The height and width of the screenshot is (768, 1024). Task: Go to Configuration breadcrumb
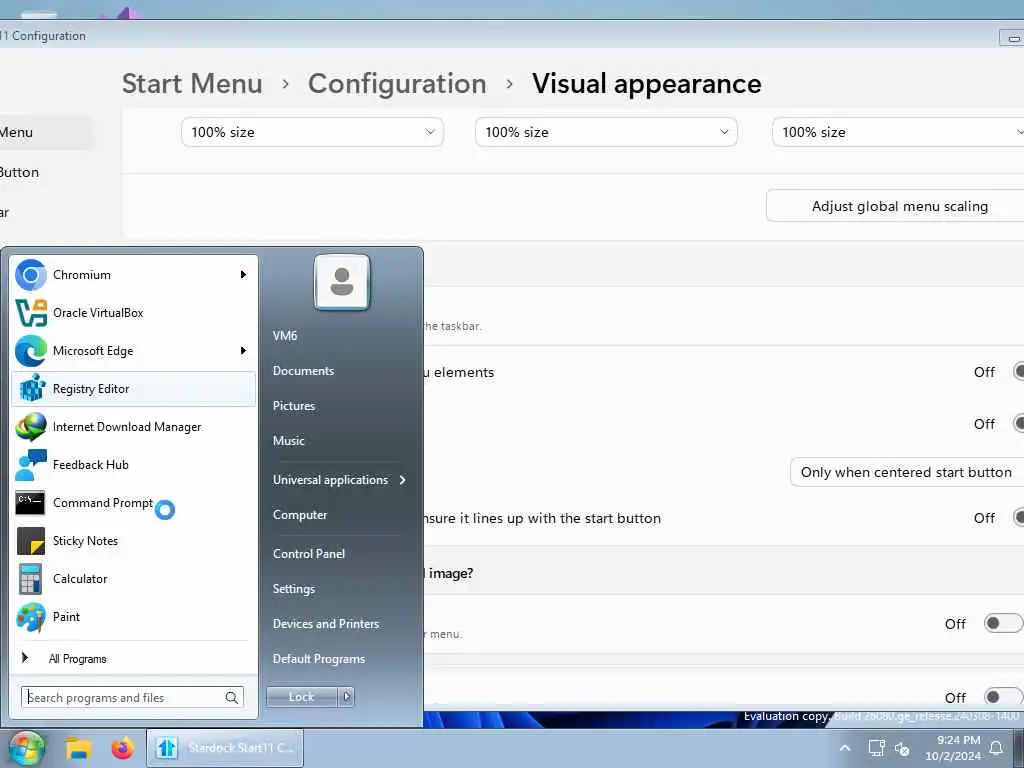[x=397, y=84]
